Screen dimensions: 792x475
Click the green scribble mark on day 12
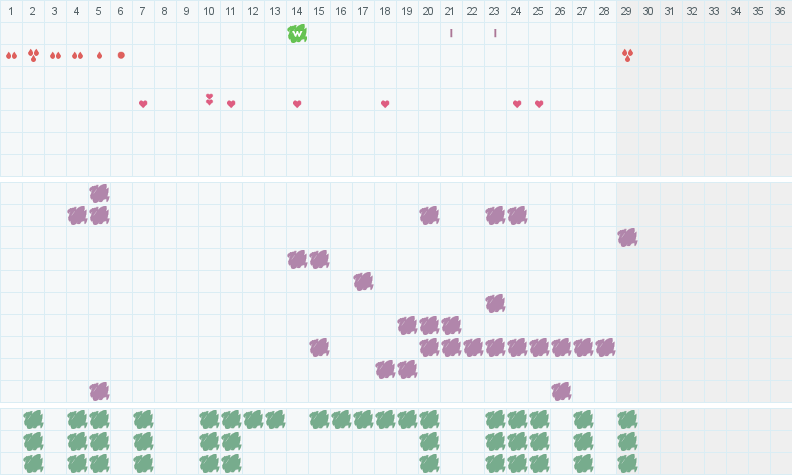tap(253, 419)
